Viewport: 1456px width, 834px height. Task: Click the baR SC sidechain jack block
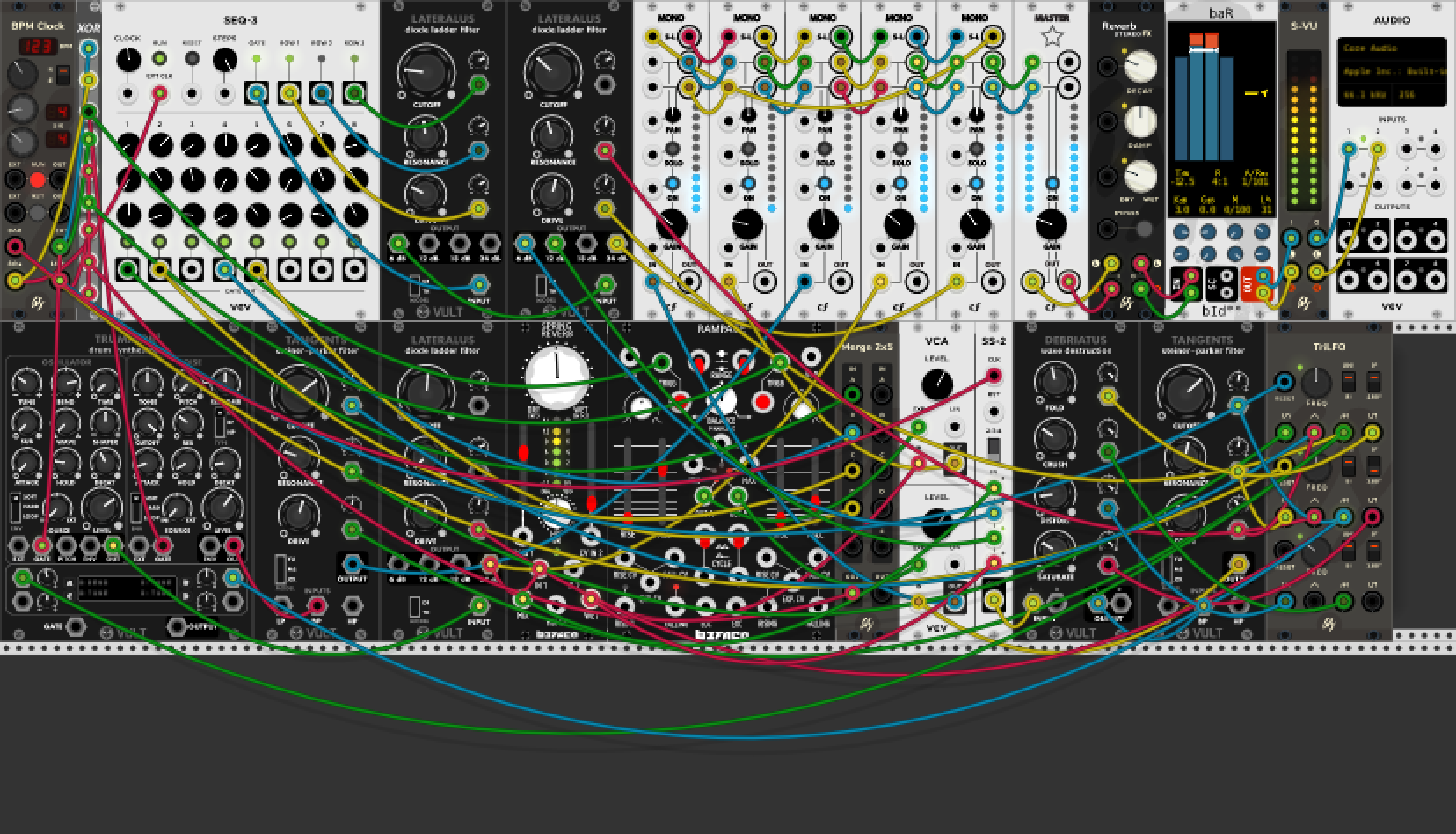point(1222,282)
